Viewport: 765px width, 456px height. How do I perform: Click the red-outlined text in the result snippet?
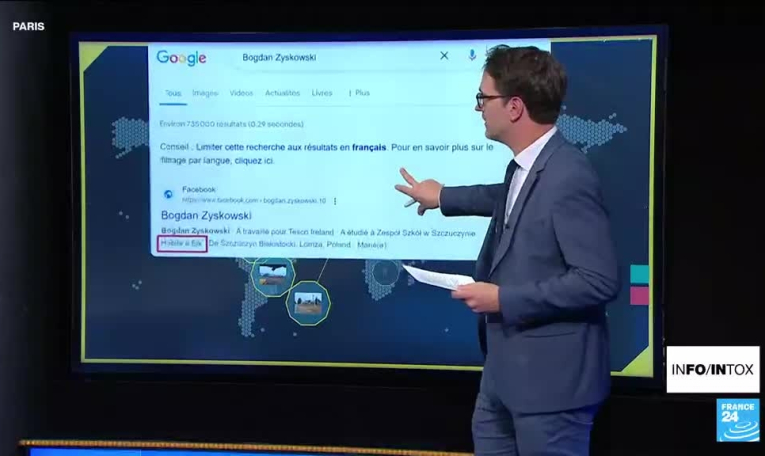[181, 243]
